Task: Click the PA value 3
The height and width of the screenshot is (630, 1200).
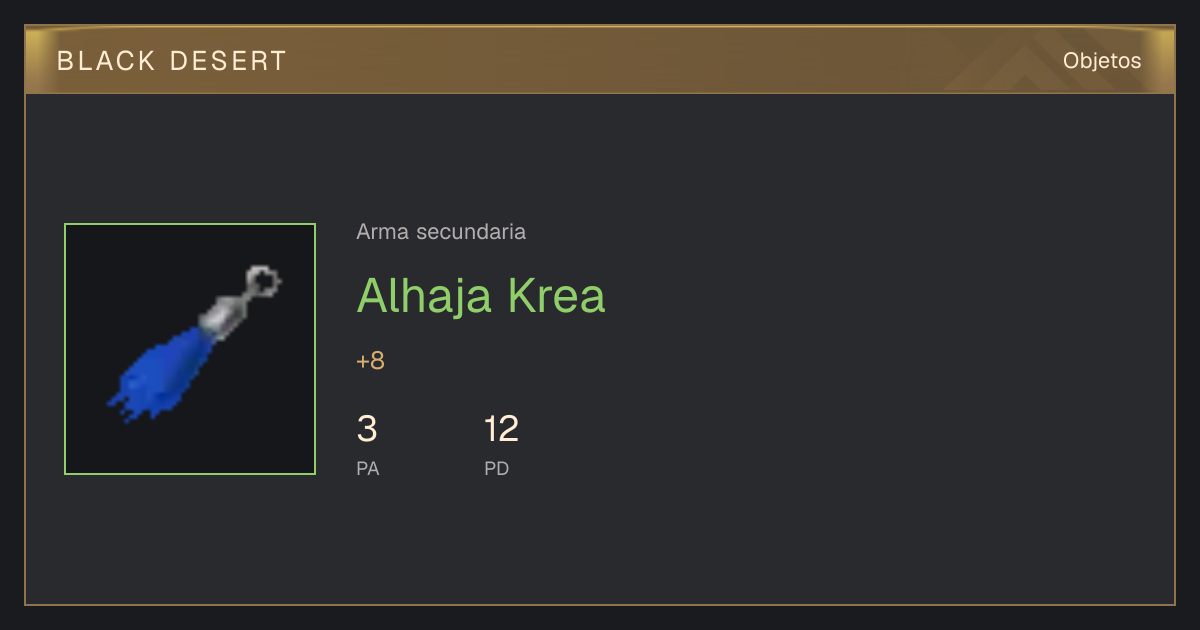Action: click(367, 429)
